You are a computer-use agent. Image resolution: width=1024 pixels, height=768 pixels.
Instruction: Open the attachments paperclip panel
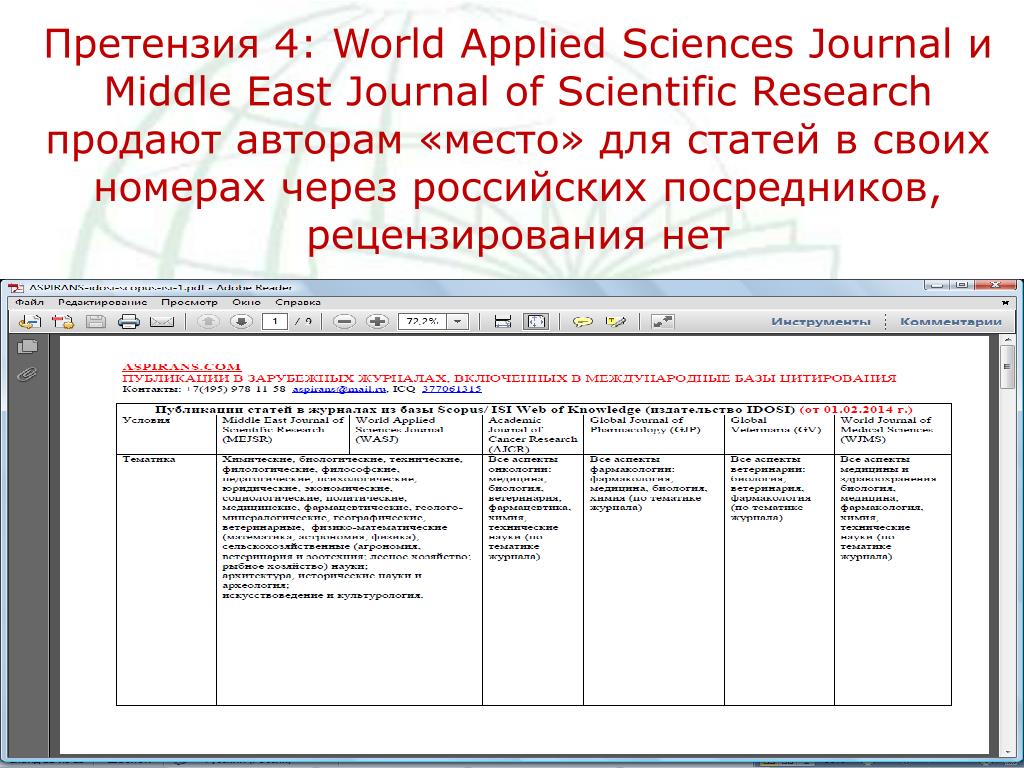(x=27, y=375)
